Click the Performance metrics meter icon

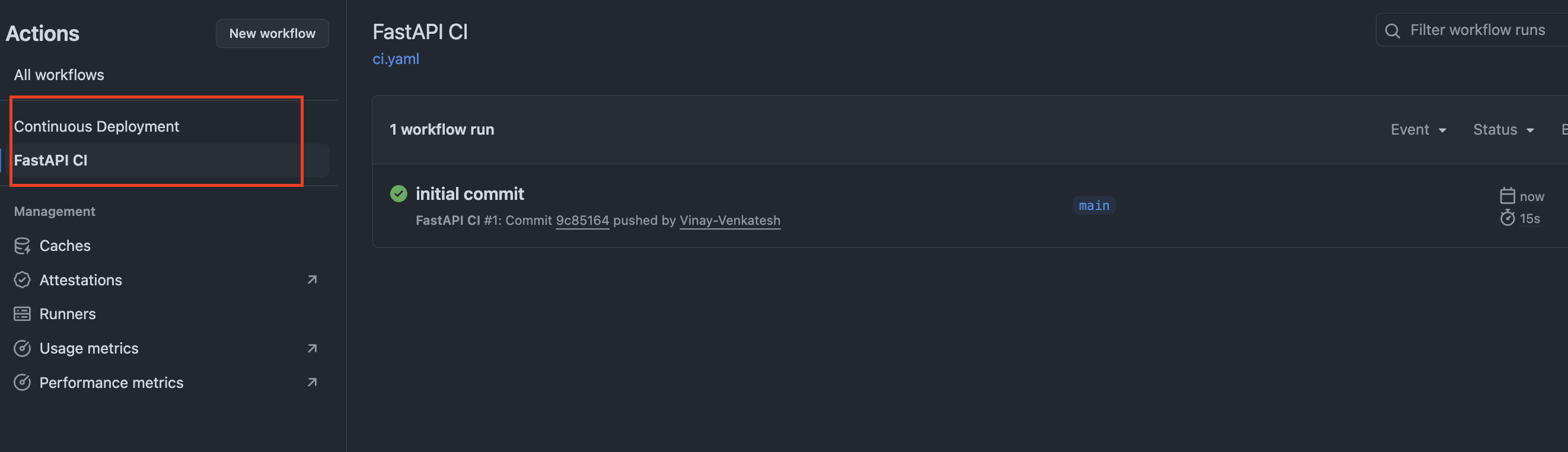pyautogui.click(x=23, y=383)
